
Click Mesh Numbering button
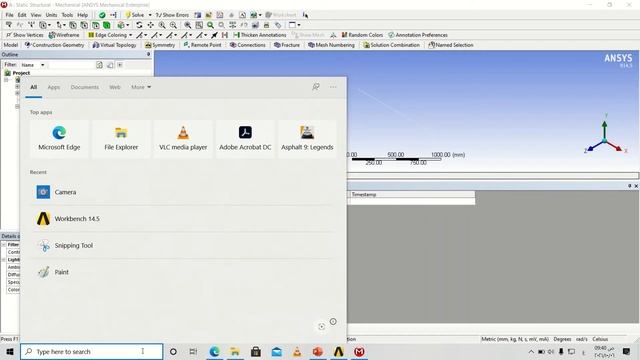331,45
